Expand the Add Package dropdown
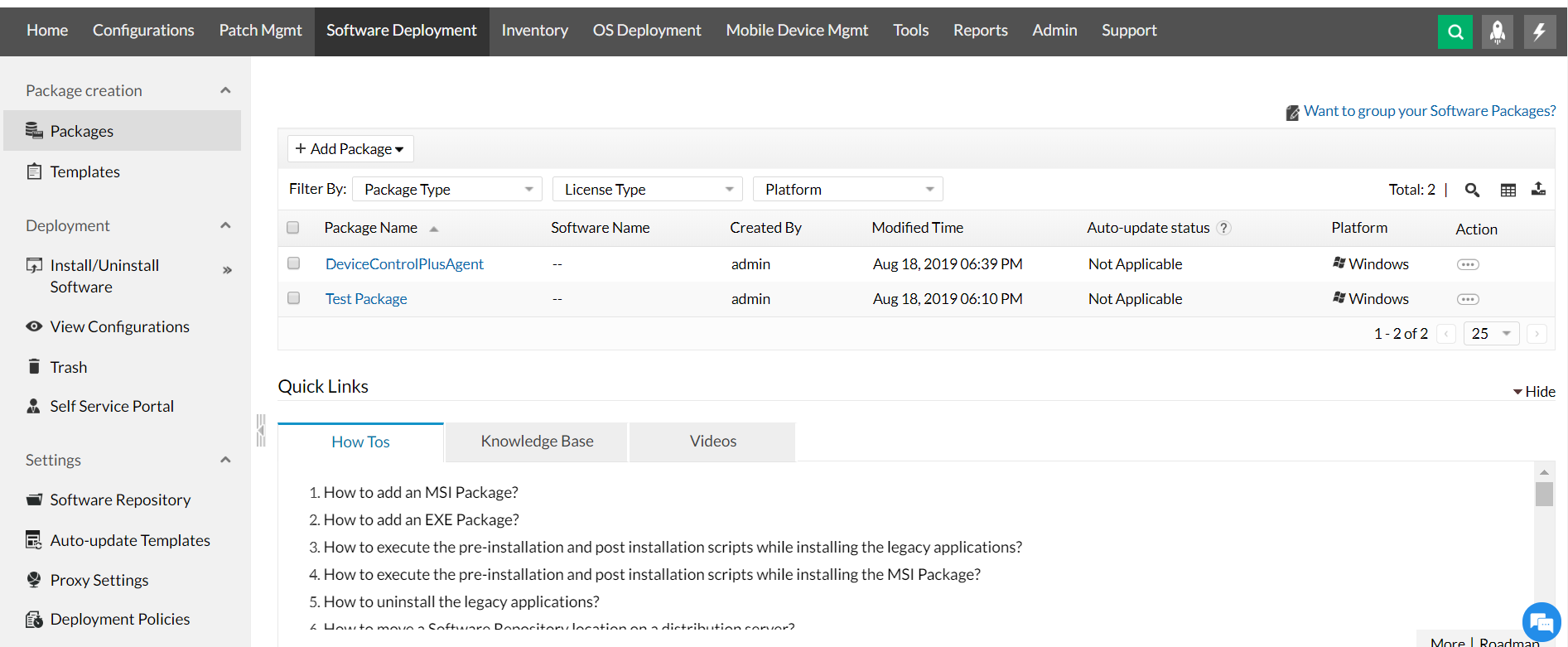This screenshot has width=1568, height=647. pos(350,149)
